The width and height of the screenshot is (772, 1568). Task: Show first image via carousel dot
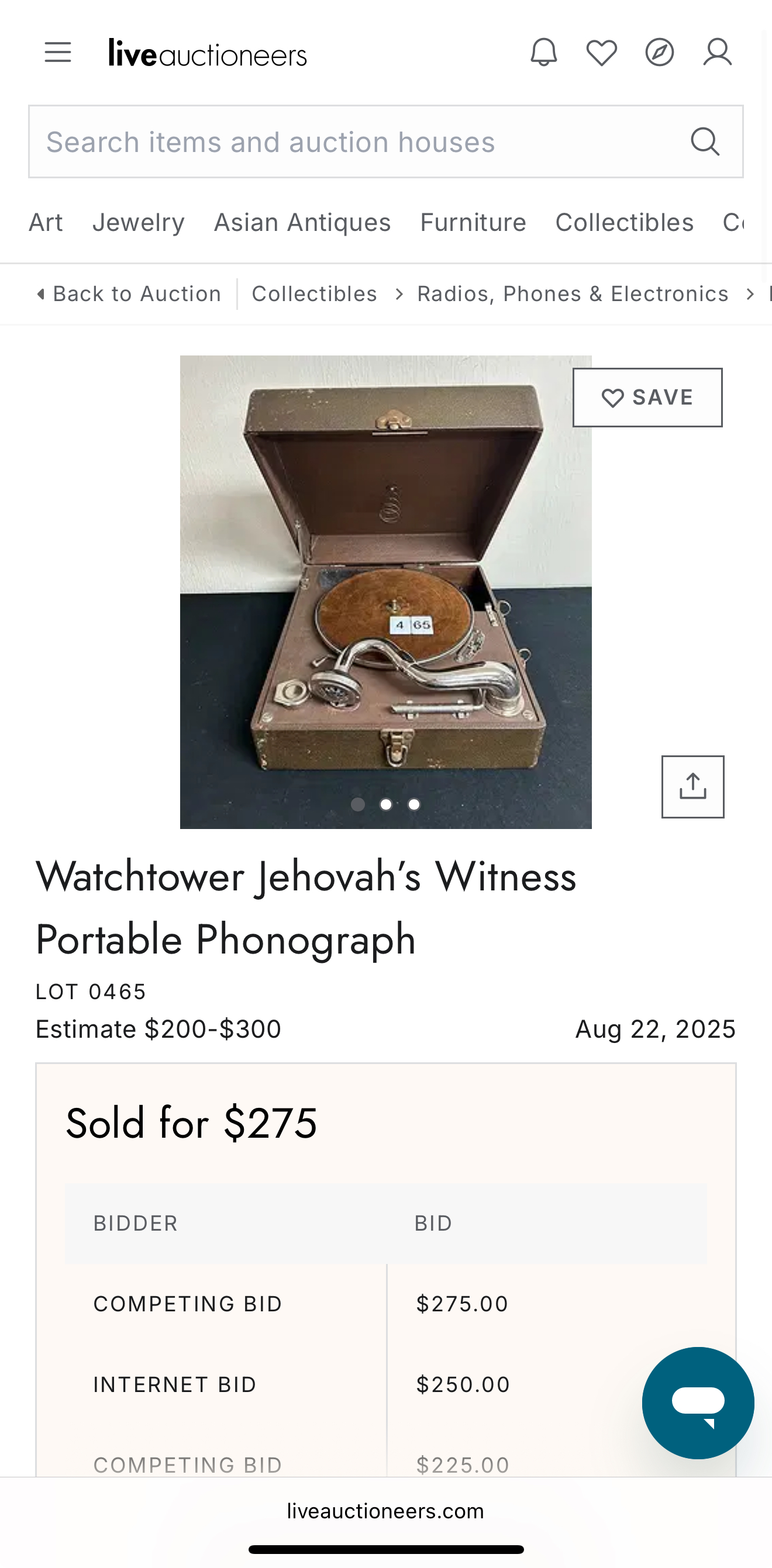pyautogui.click(x=358, y=804)
